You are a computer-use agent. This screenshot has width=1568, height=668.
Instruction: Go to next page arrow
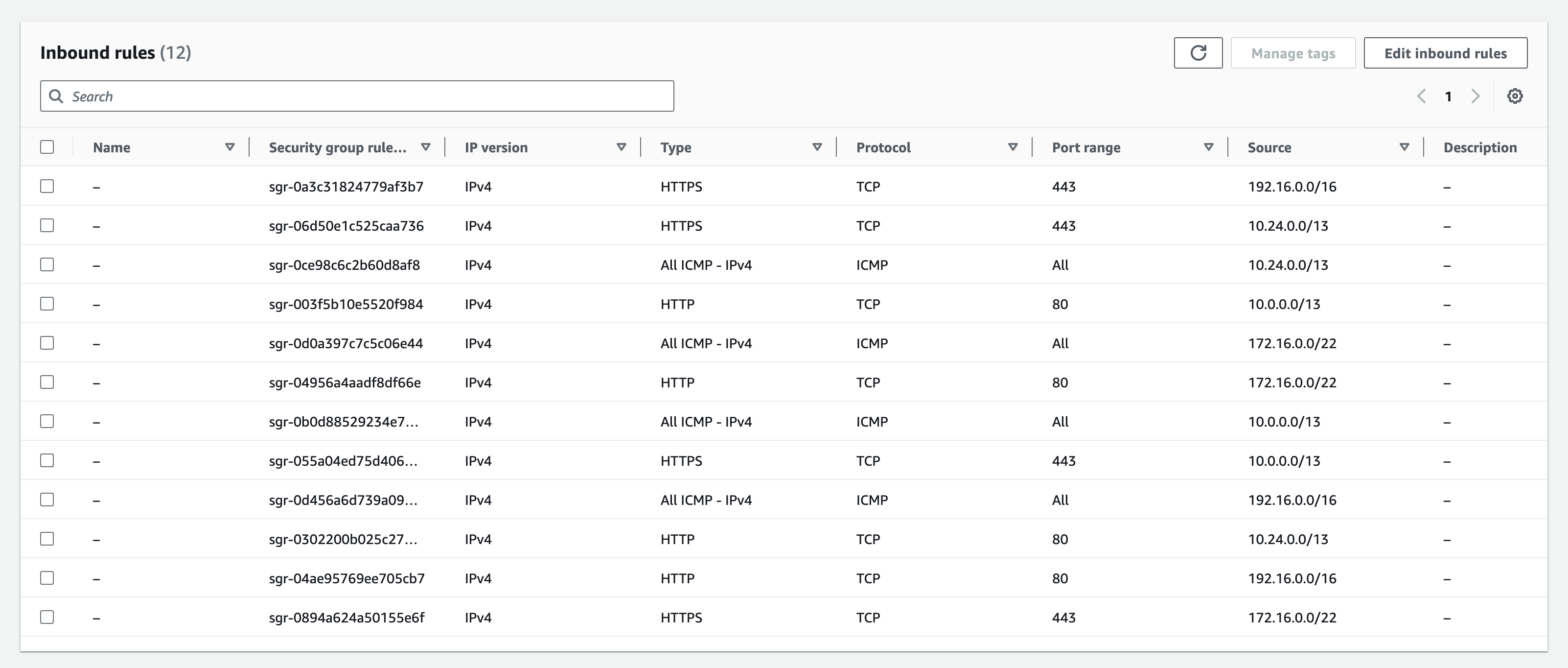coord(1476,96)
